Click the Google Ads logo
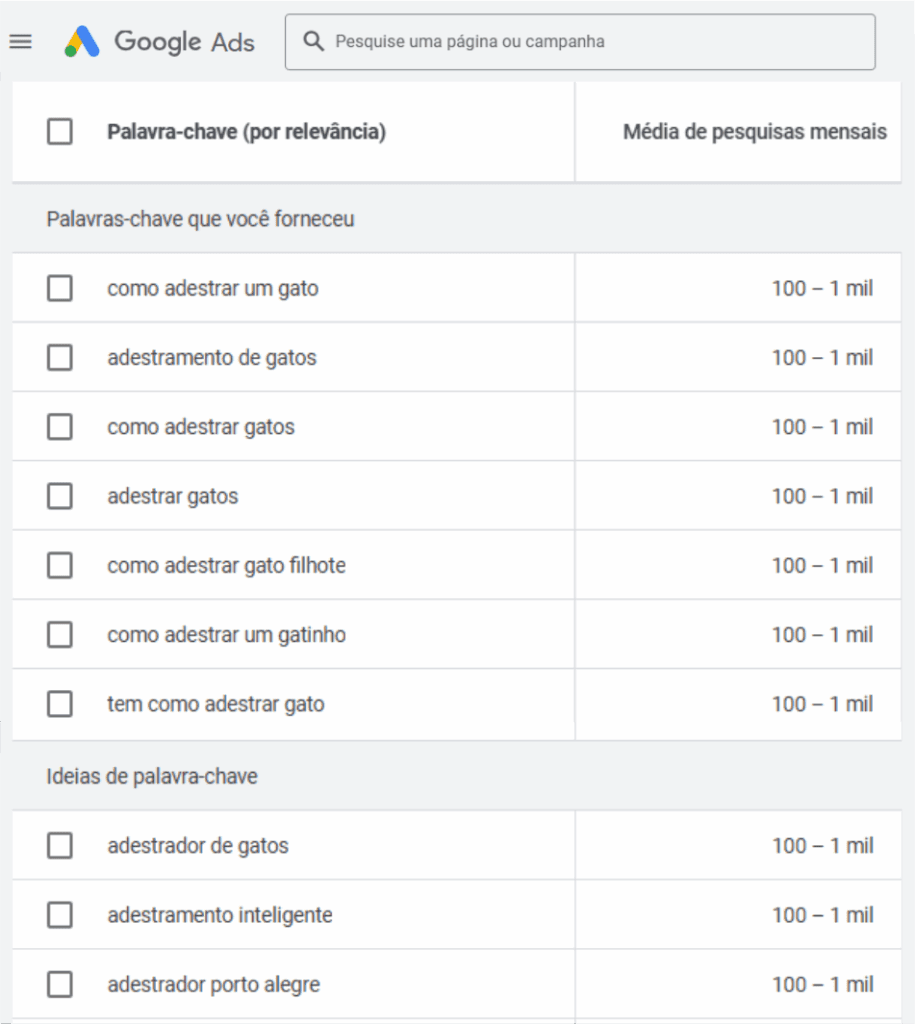 click(160, 42)
